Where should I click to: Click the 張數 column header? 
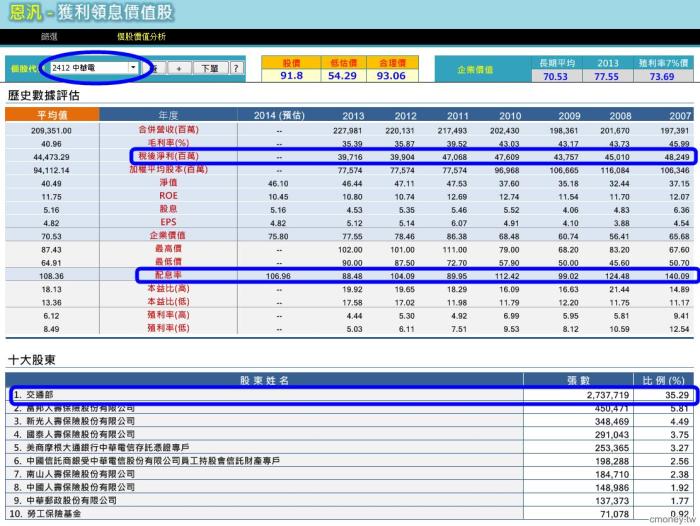pyautogui.click(x=578, y=380)
